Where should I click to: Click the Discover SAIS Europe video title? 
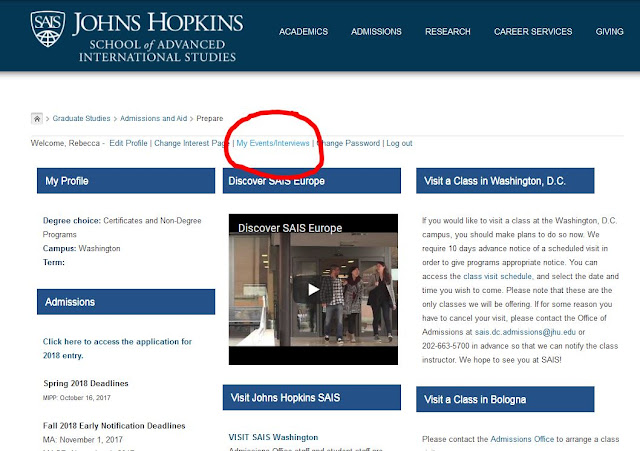tap(290, 228)
